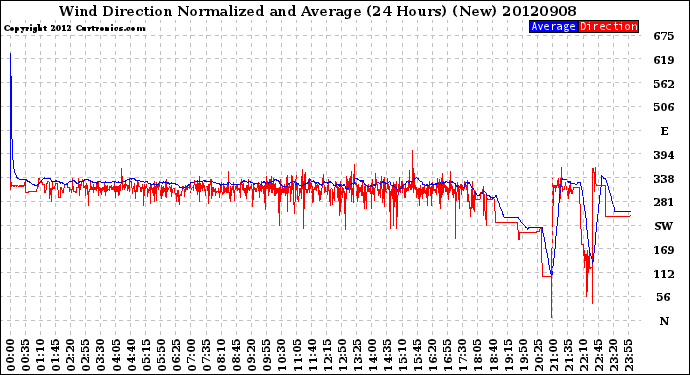Click the 02:55 time axis label
Screen dimensions: 690x375
coord(86,355)
